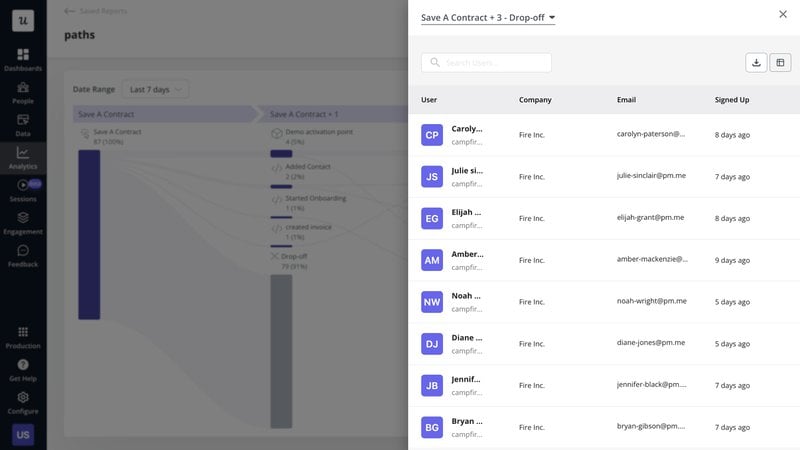800x450 pixels.
Task: Open the Engagement section
Action: pos(23,223)
